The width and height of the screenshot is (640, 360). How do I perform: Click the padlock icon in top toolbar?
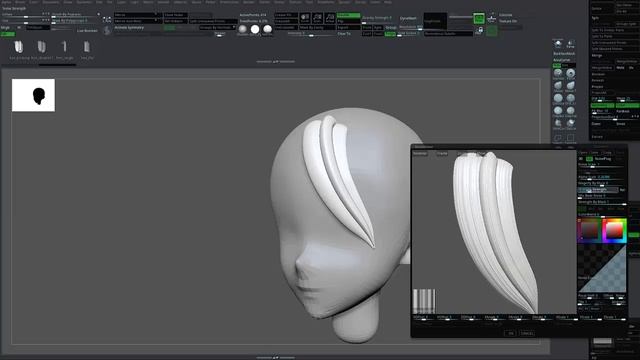tap(480, 31)
